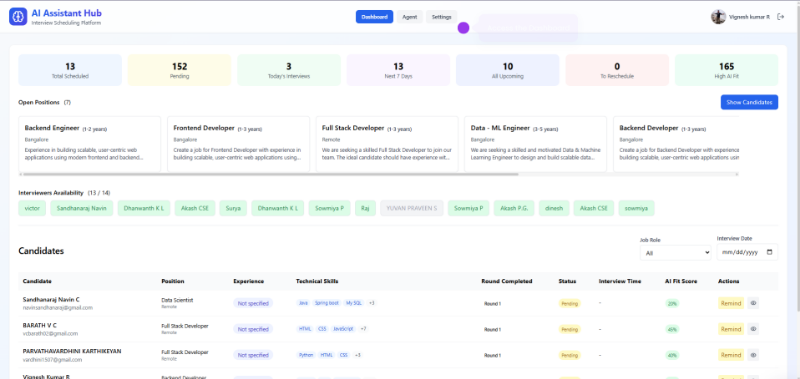Select greyed interviewer chip YUVAN PRAVEEN S
800x379 pixels.
[412, 208]
